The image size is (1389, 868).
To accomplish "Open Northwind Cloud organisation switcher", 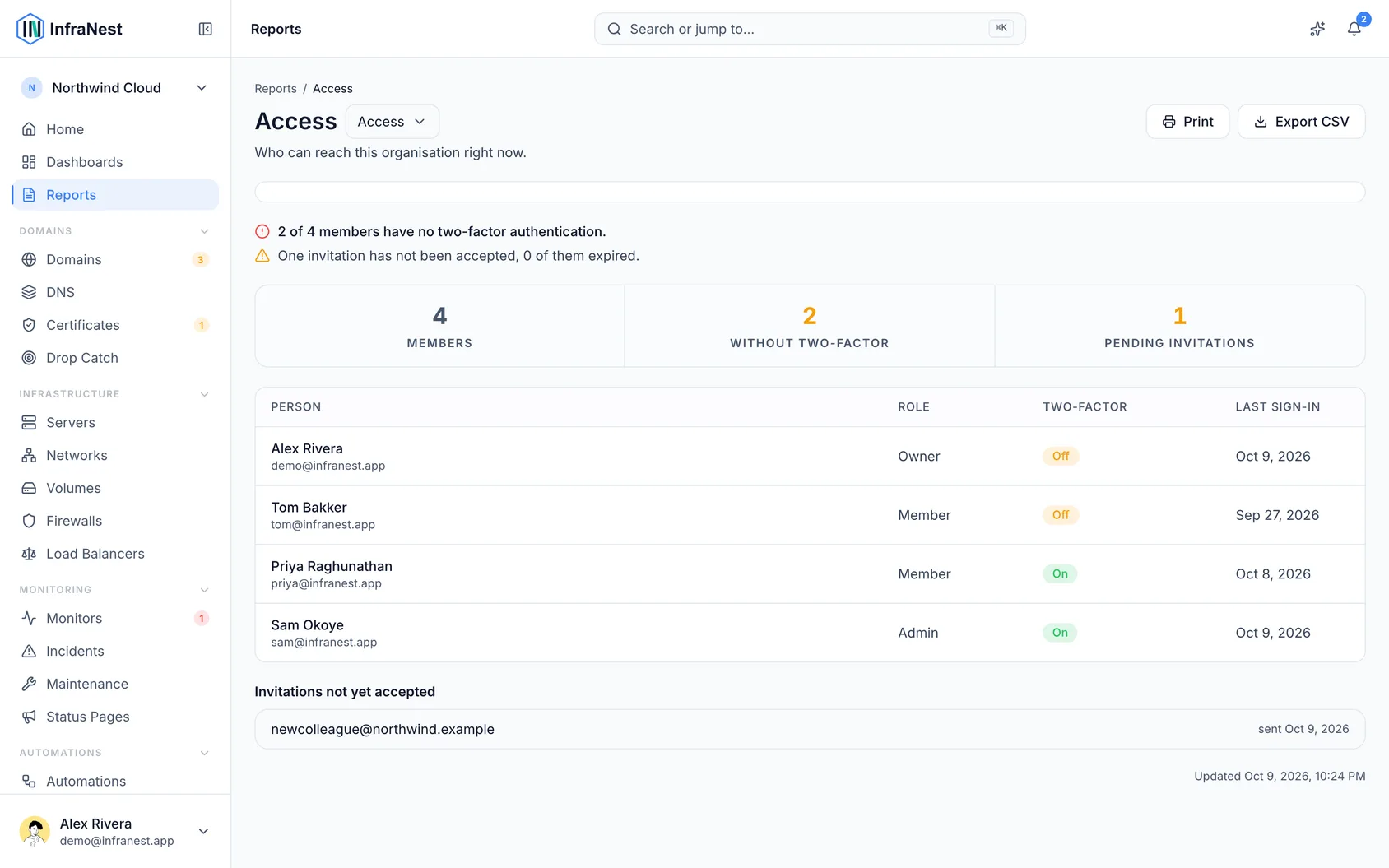I will [115, 88].
